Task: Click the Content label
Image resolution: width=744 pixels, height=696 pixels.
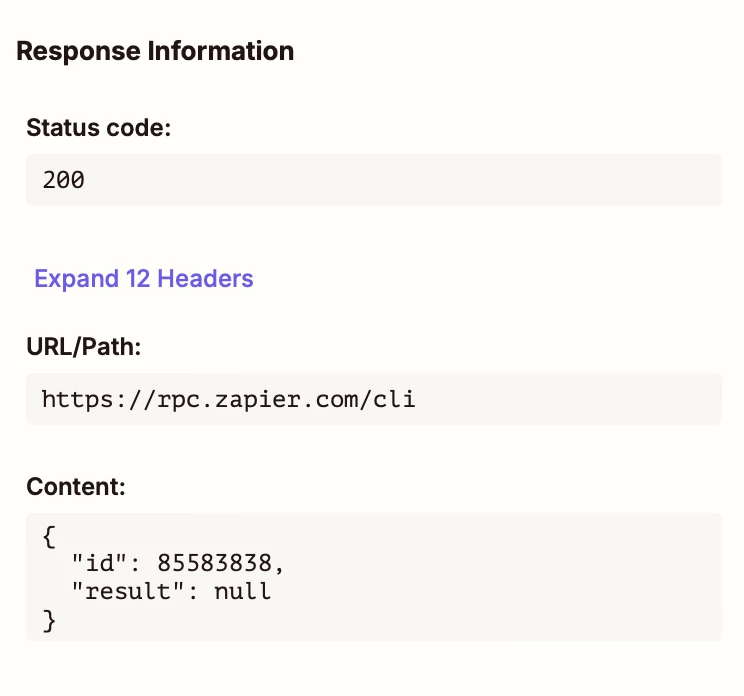Action: [x=76, y=486]
